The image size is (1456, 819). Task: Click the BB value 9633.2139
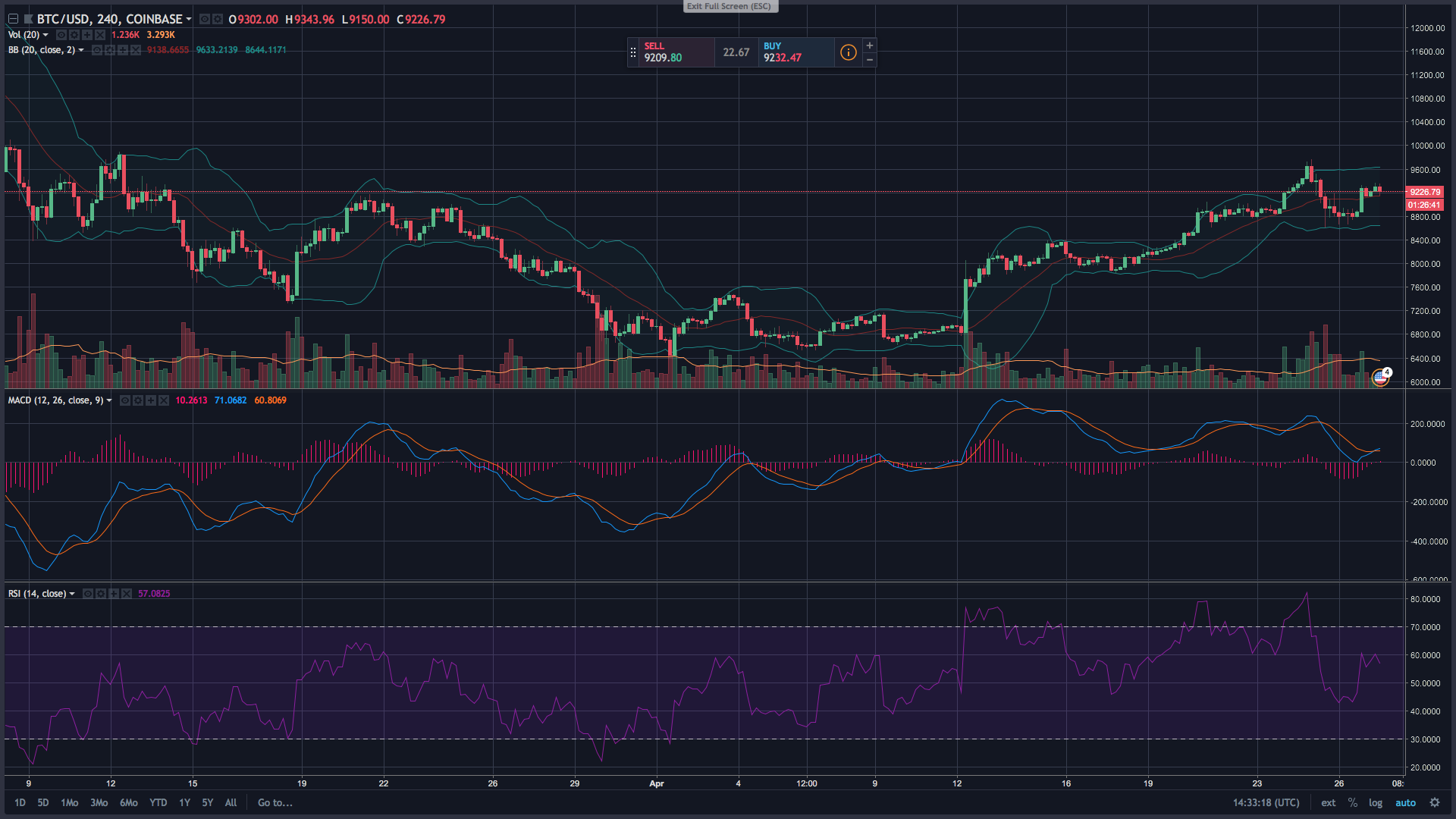pyautogui.click(x=217, y=50)
